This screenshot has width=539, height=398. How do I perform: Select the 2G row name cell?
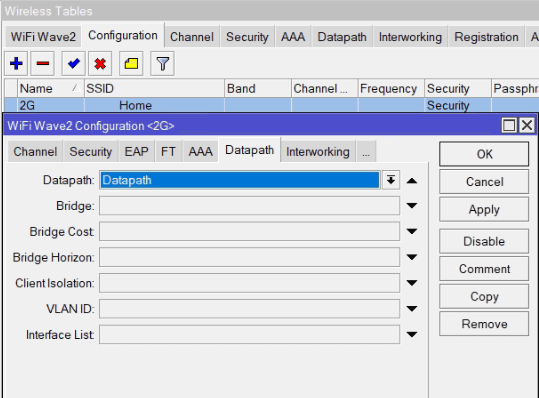click(51, 105)
